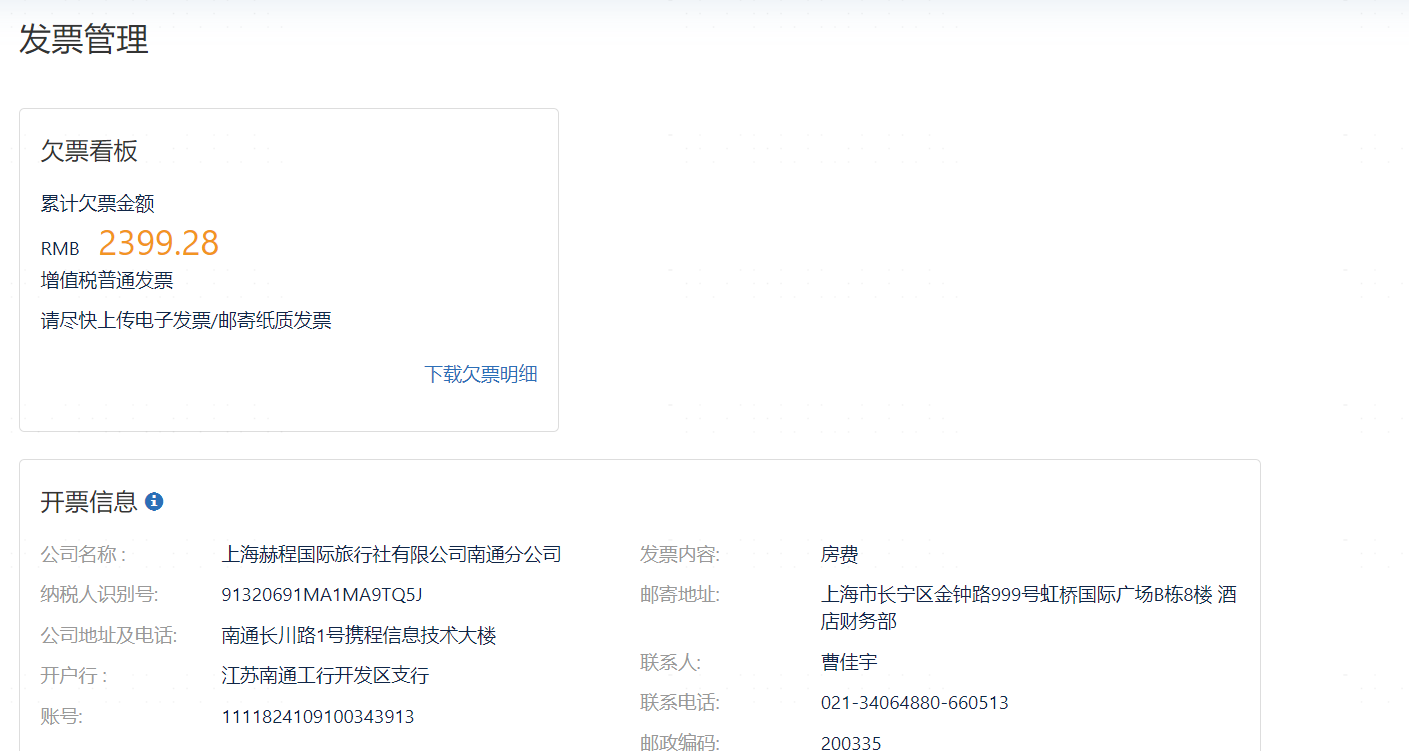The width and height of the screenshot is (1409, 751).
Task: Select phone number 021-34064880-660513
Action: 915,703
